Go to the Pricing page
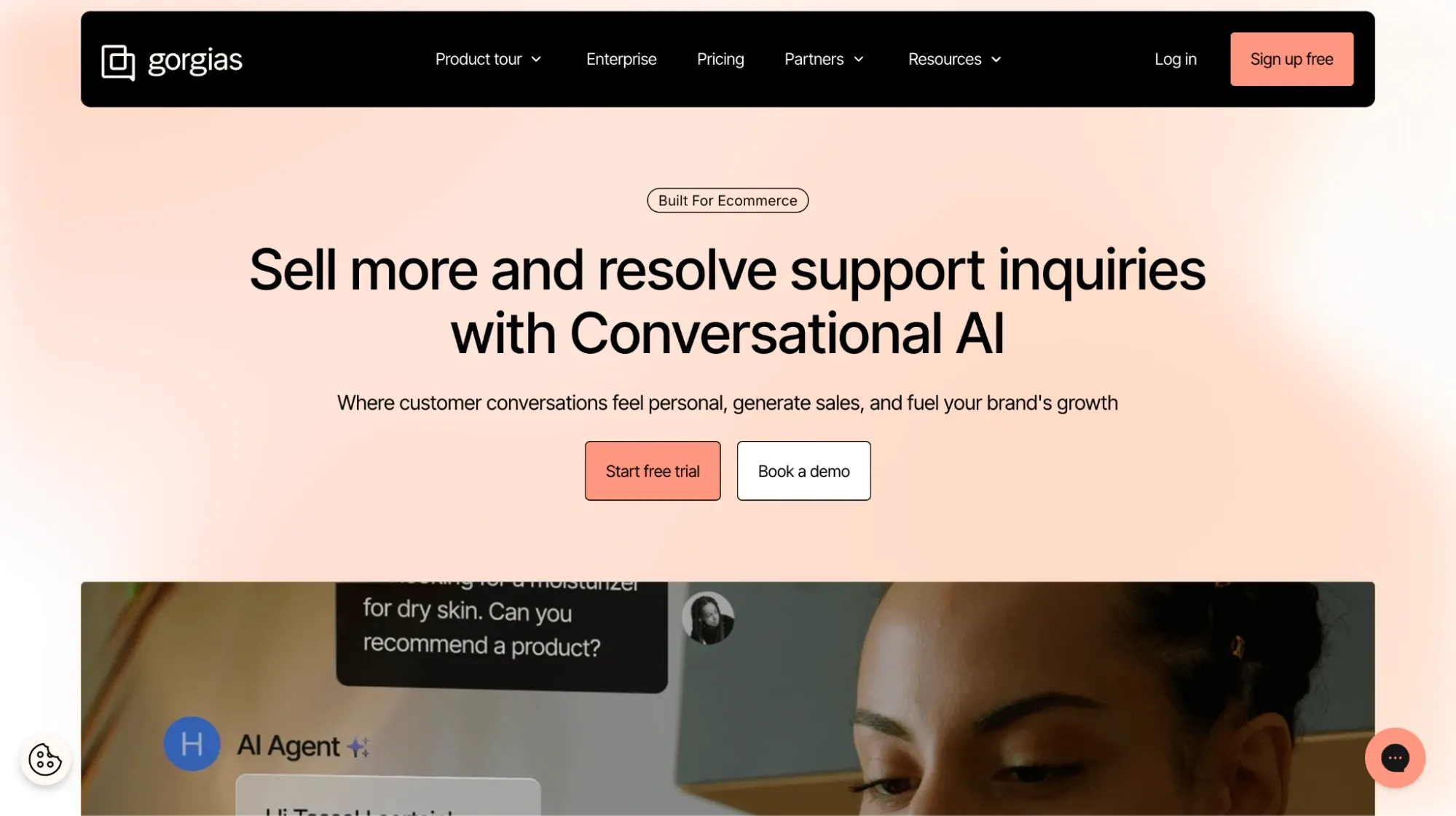The width and height of the screenshot is (1456, 816). click(720, 59)
